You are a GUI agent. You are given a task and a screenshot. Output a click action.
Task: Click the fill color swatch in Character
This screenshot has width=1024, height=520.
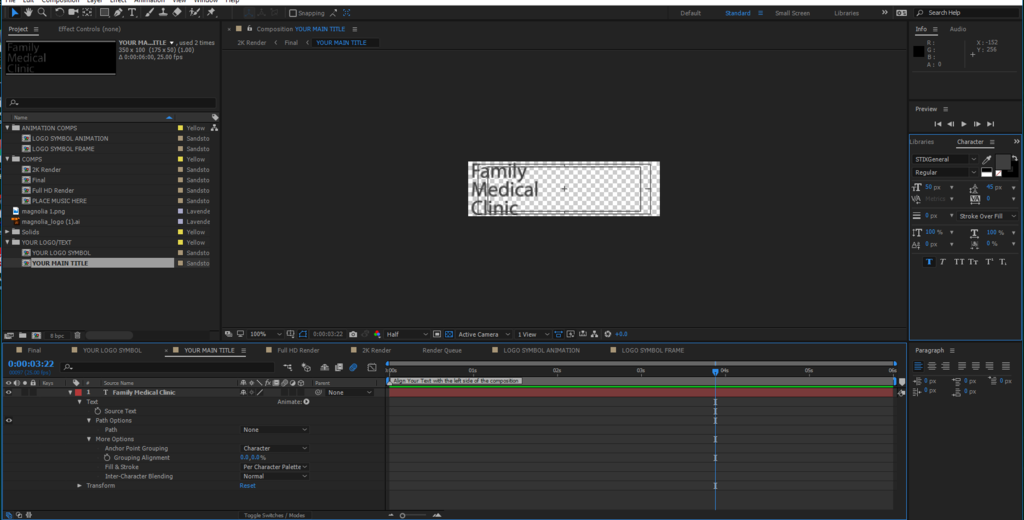point(1001,161)
